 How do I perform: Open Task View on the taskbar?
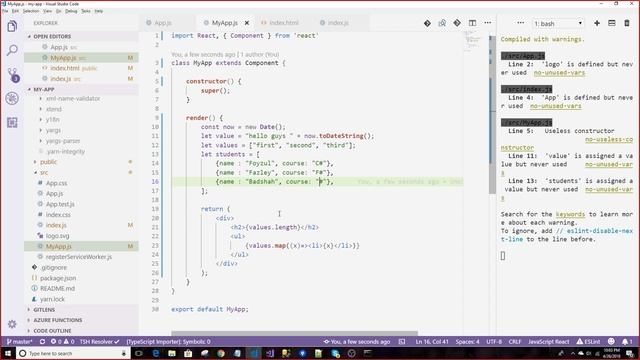(x=139, y=353)
